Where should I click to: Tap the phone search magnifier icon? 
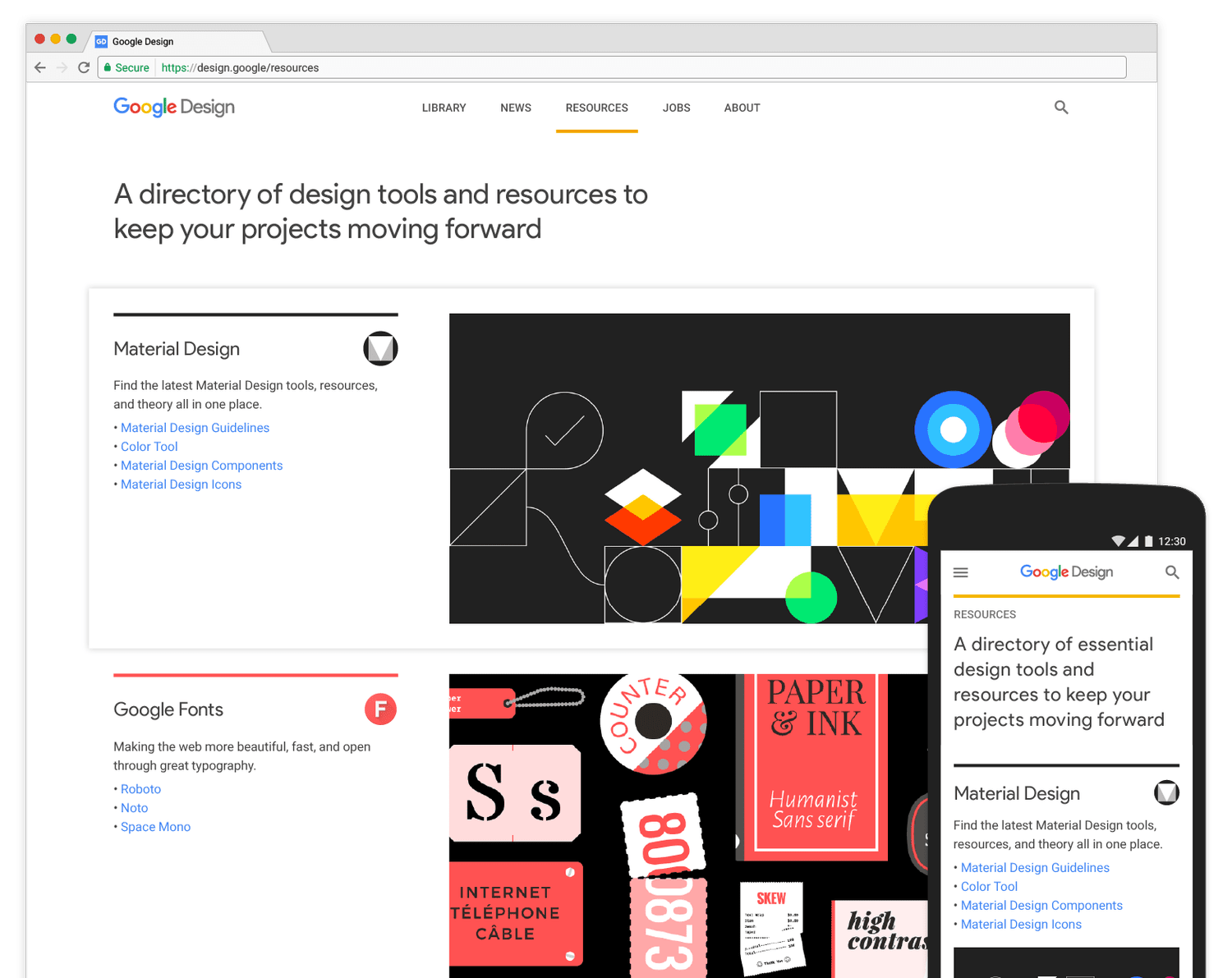1172,572
